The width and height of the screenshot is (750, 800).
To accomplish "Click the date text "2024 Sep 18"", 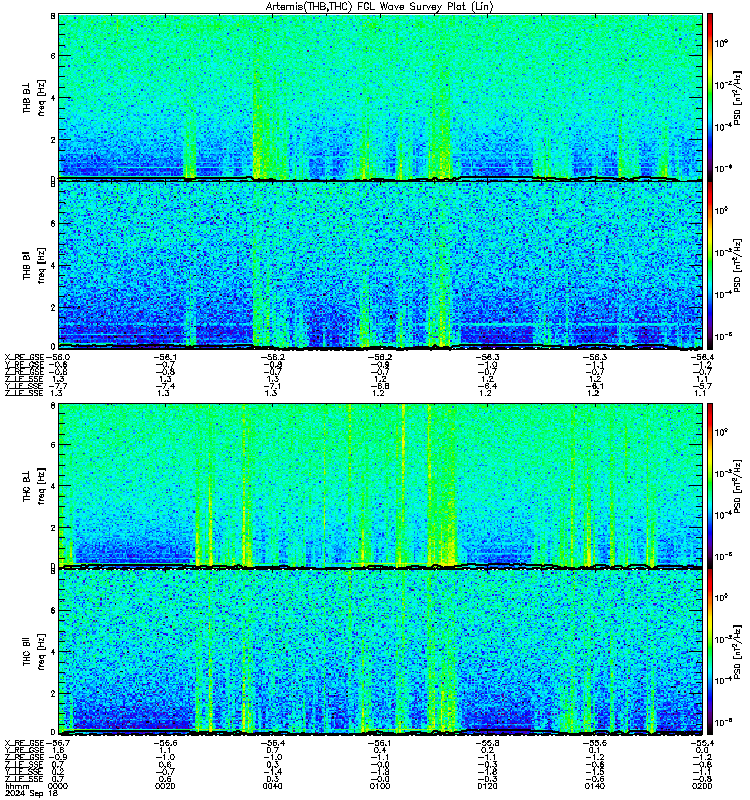I will [x=31, y=793].
